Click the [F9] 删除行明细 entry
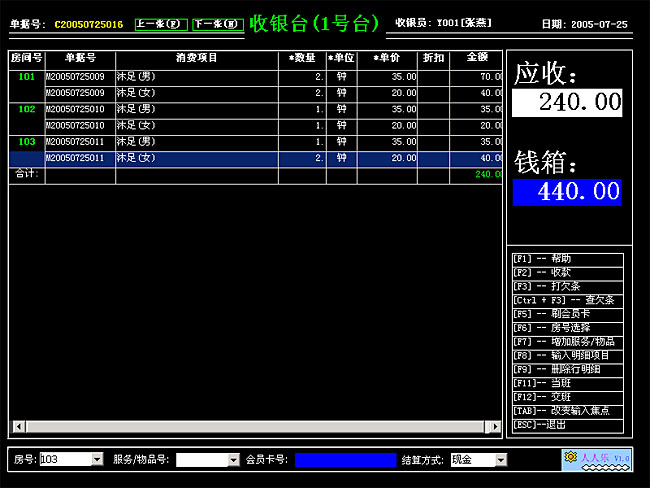 click(x=567, y=370)
